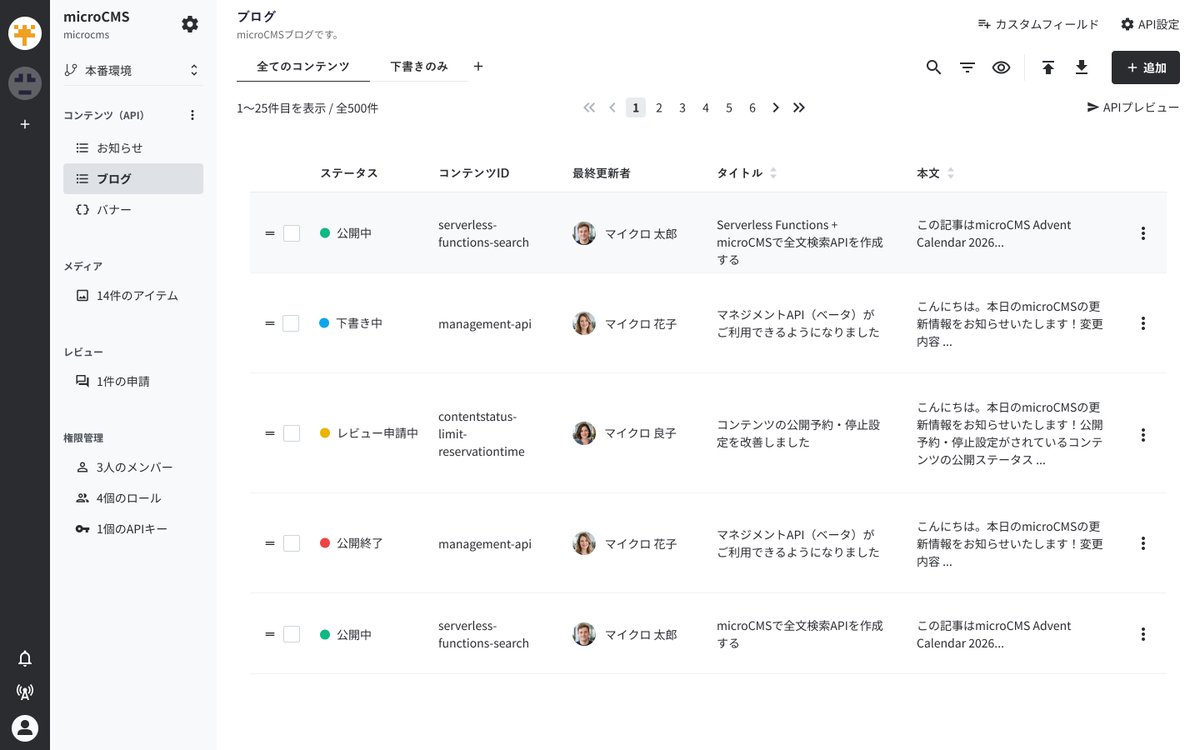Open the search magnifier icon
This screenshot has height=750, width=1200.
tap(933, 67)
